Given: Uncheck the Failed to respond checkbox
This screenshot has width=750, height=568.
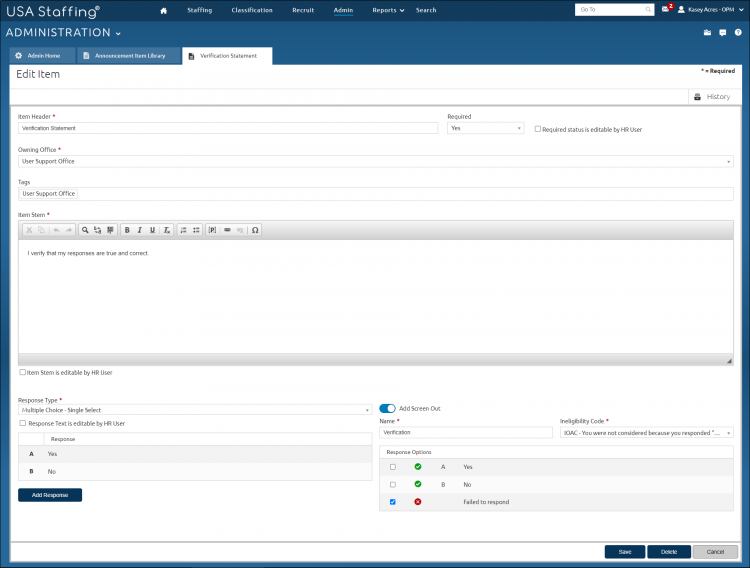Looking at the screenshot, I should coord(393,502).
